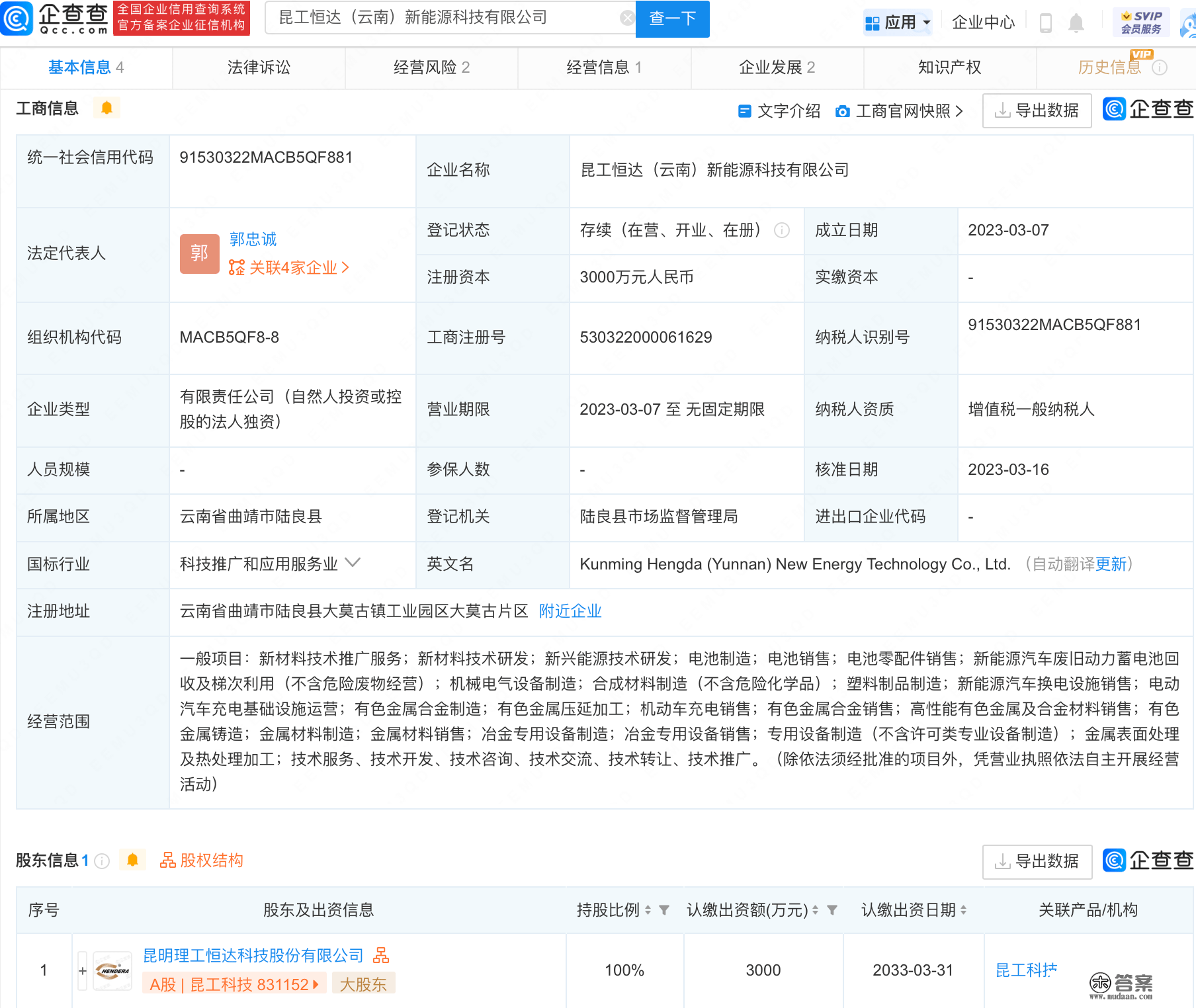Viewport: 1196px width, 1008px height.
Task: Open 郭忠诚 profile link
Action: [253, 239]
